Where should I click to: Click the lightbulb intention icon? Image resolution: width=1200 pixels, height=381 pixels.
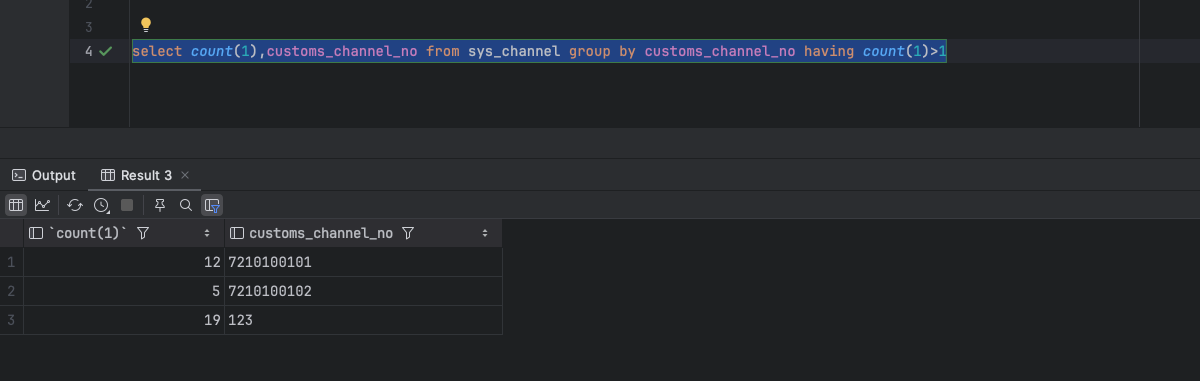[145, 24]
